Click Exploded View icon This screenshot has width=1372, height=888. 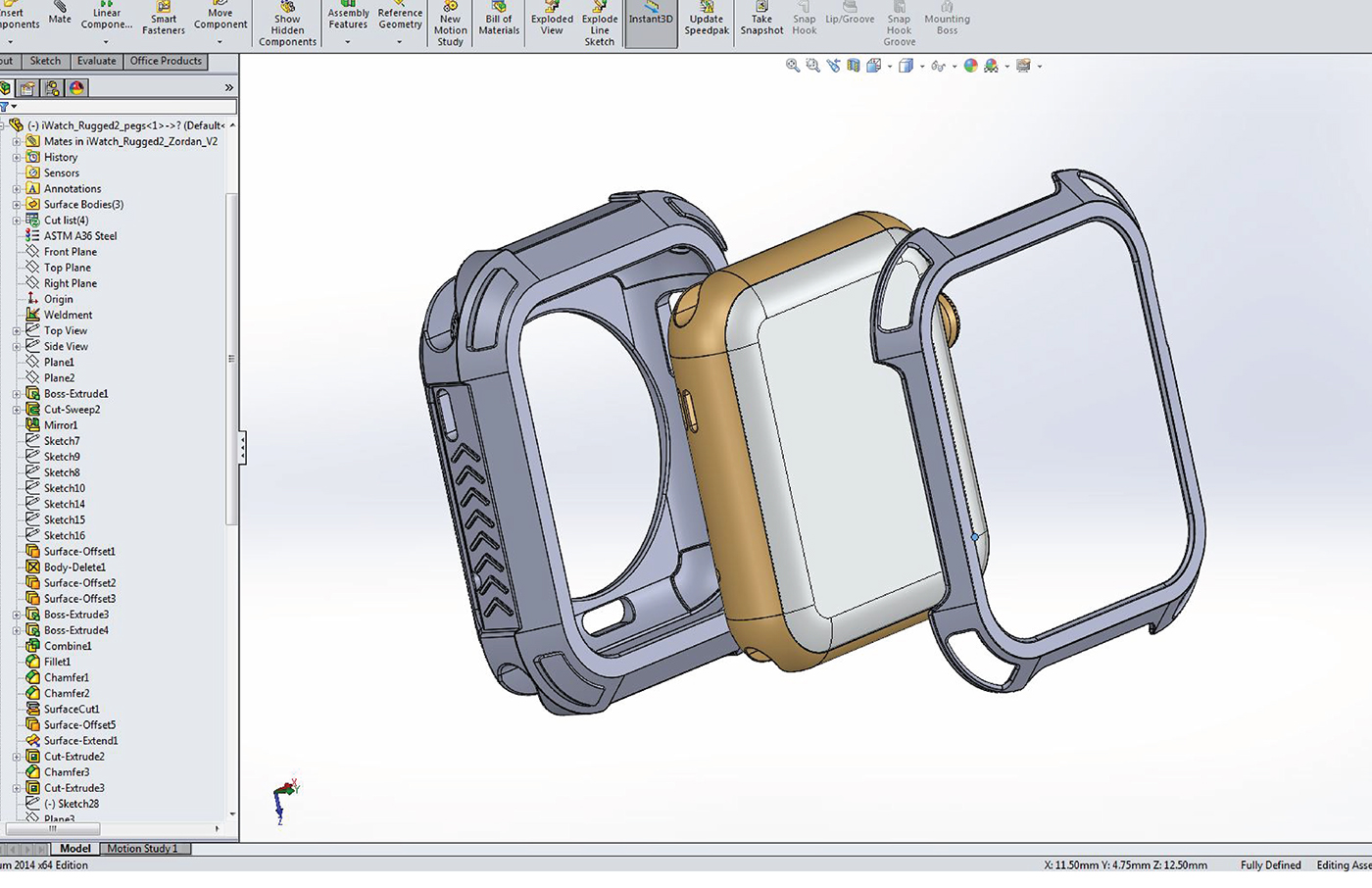coord(552,20)
